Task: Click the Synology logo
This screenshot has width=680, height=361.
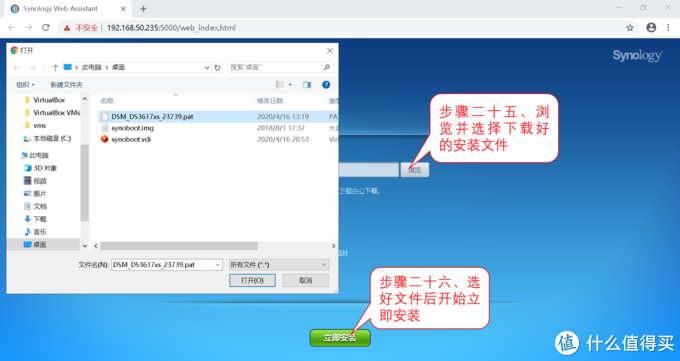Action: pyautogui.click(x=637, y=56)
